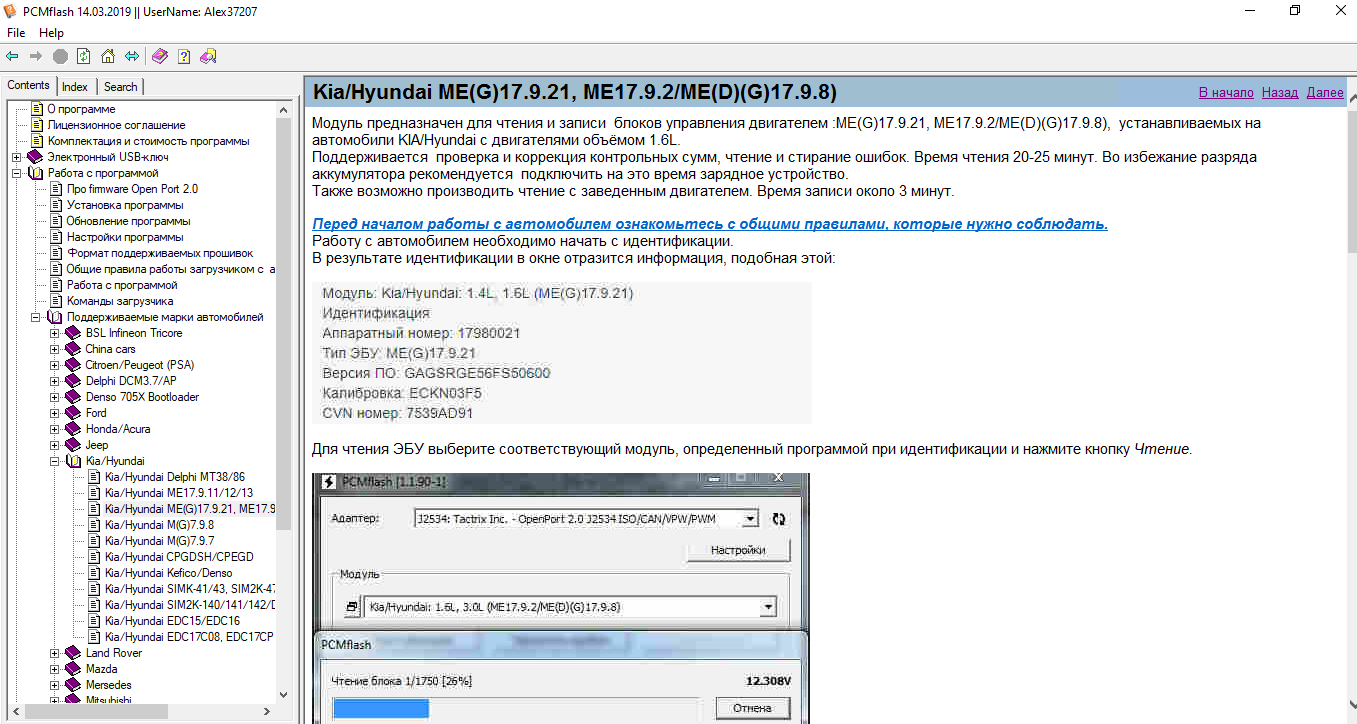Image resolution: width=1357 pixels, height=724 pixels.
Task: Click the 'В начало' navigation link
Action: 1225,93
